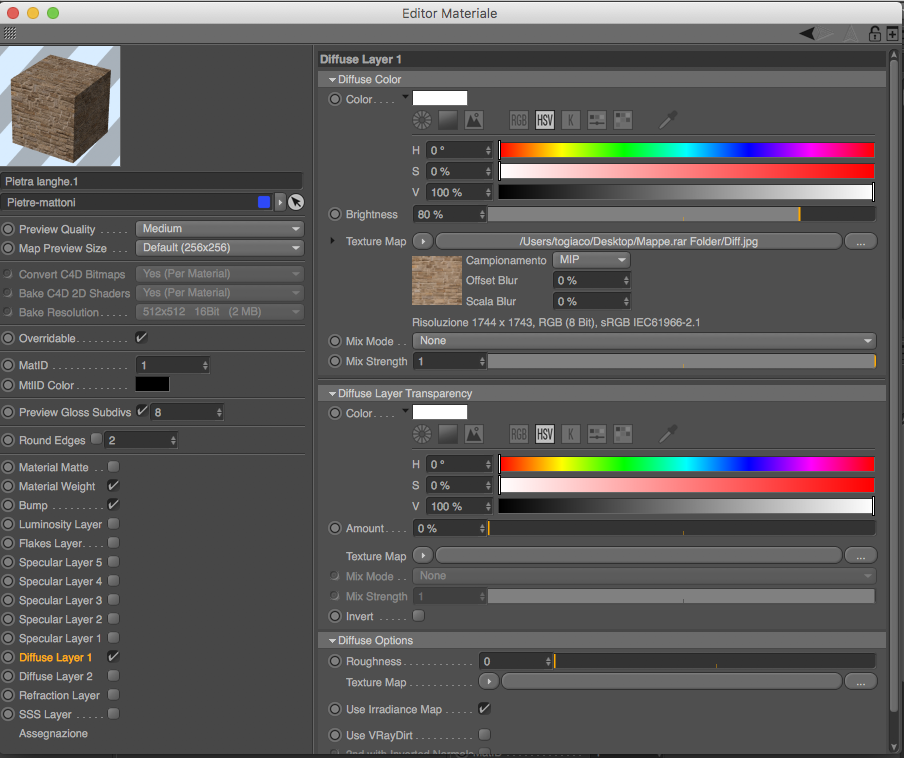Click the layer picker cursor icon
904x758 pixels.
click(x=296, y=202)
